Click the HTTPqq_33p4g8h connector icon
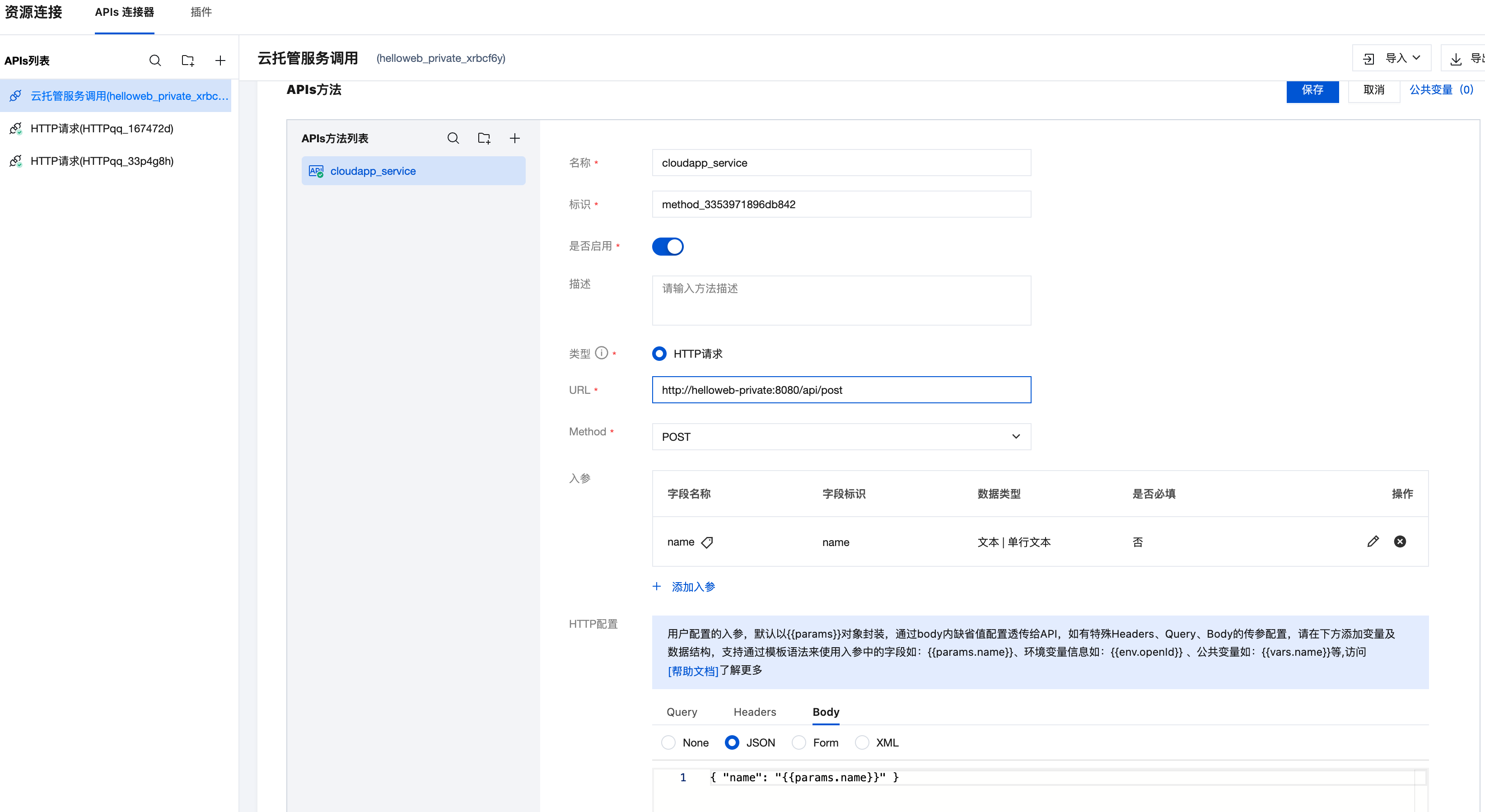Viewport: 1485px width, 812px height. [x=15, y=161]
